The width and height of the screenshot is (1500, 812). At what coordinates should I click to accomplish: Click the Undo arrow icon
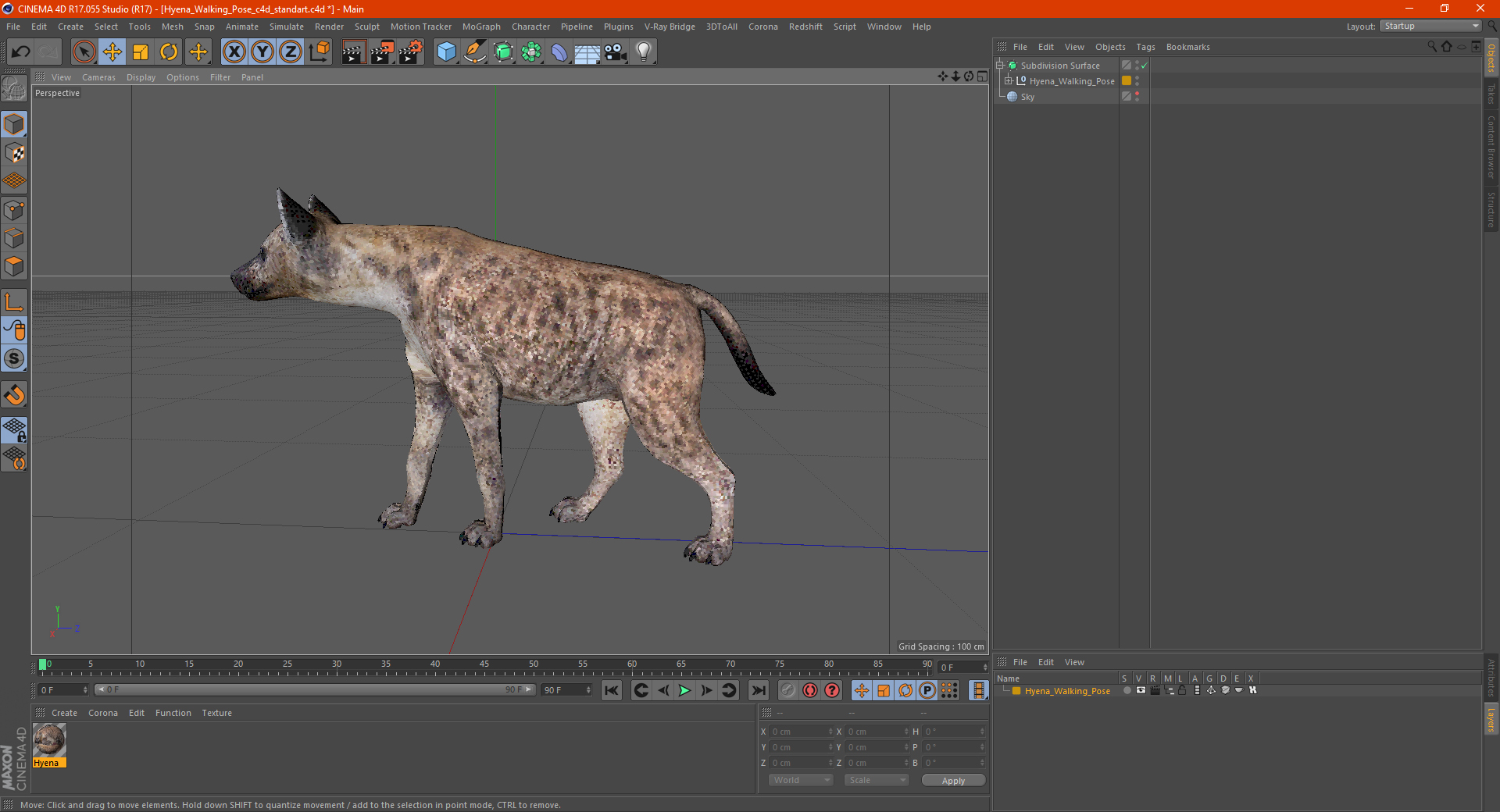point(21,52)
